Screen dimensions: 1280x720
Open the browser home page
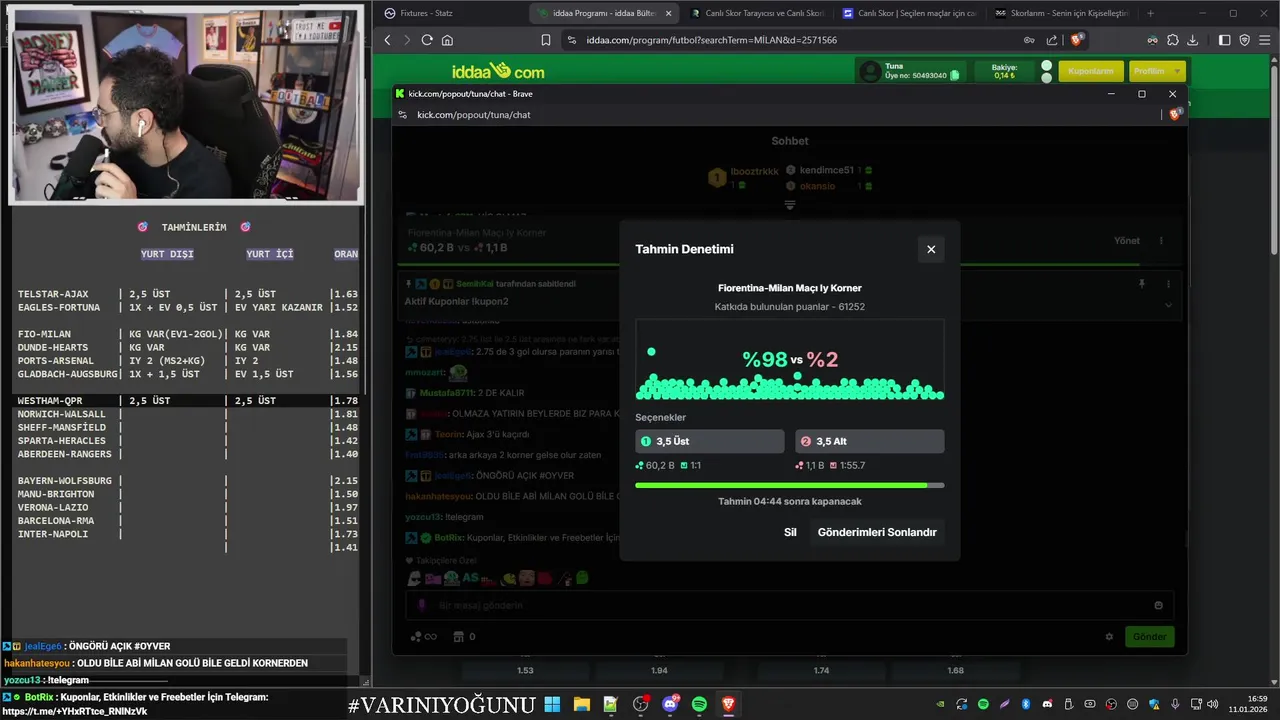tap(447, 40)
